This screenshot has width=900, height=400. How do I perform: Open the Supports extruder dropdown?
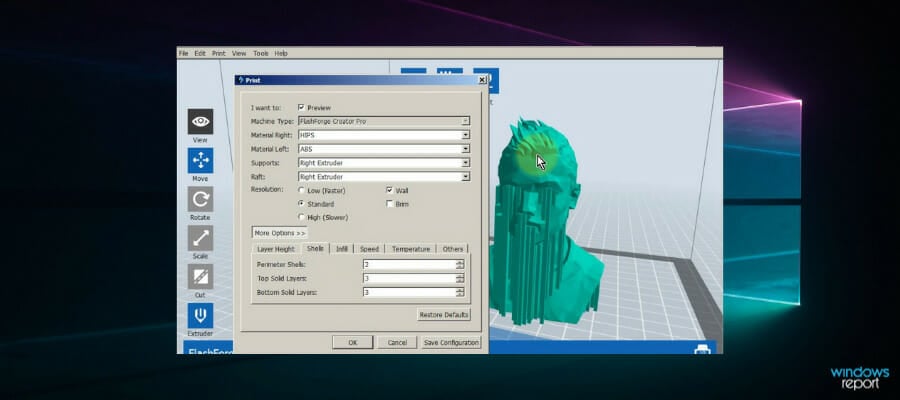click(465, 163)
